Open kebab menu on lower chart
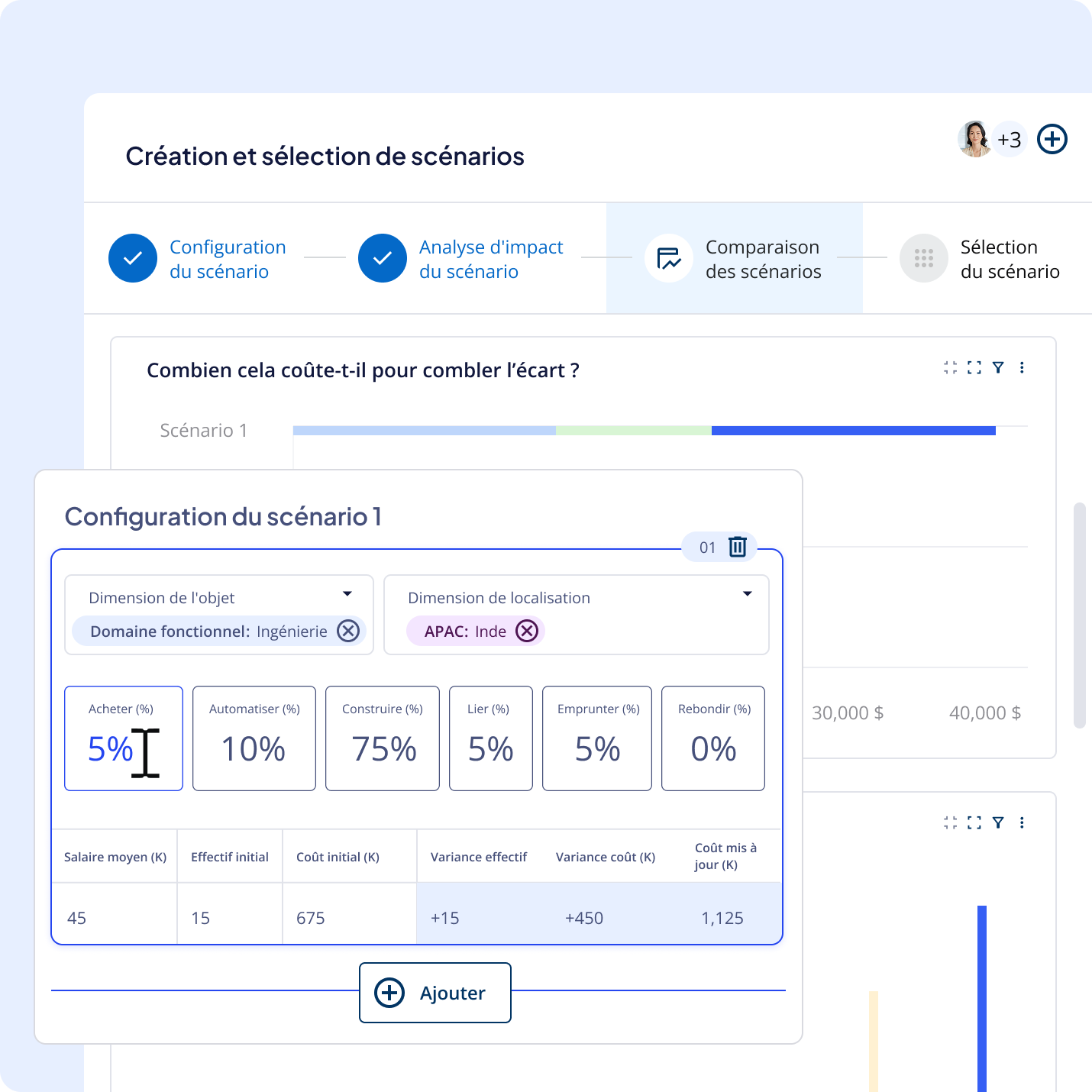The width and height of the screenshot is (1092, 1092). pos(1022,822)
